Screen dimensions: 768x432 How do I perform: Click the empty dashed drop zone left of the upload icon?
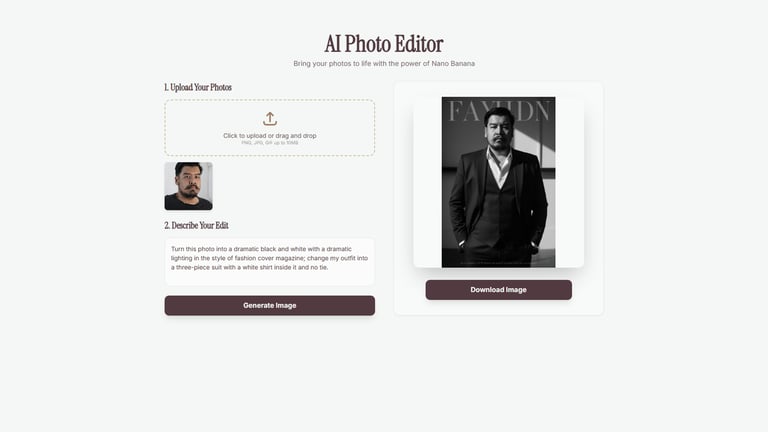pyautogui.click(x=213, y=128)
